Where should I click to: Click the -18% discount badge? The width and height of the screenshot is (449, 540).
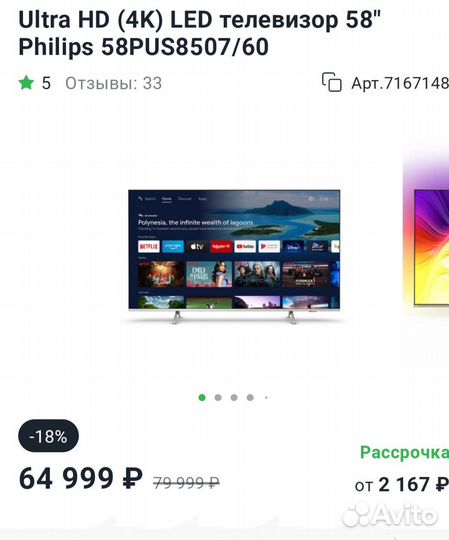coord(49,436)
